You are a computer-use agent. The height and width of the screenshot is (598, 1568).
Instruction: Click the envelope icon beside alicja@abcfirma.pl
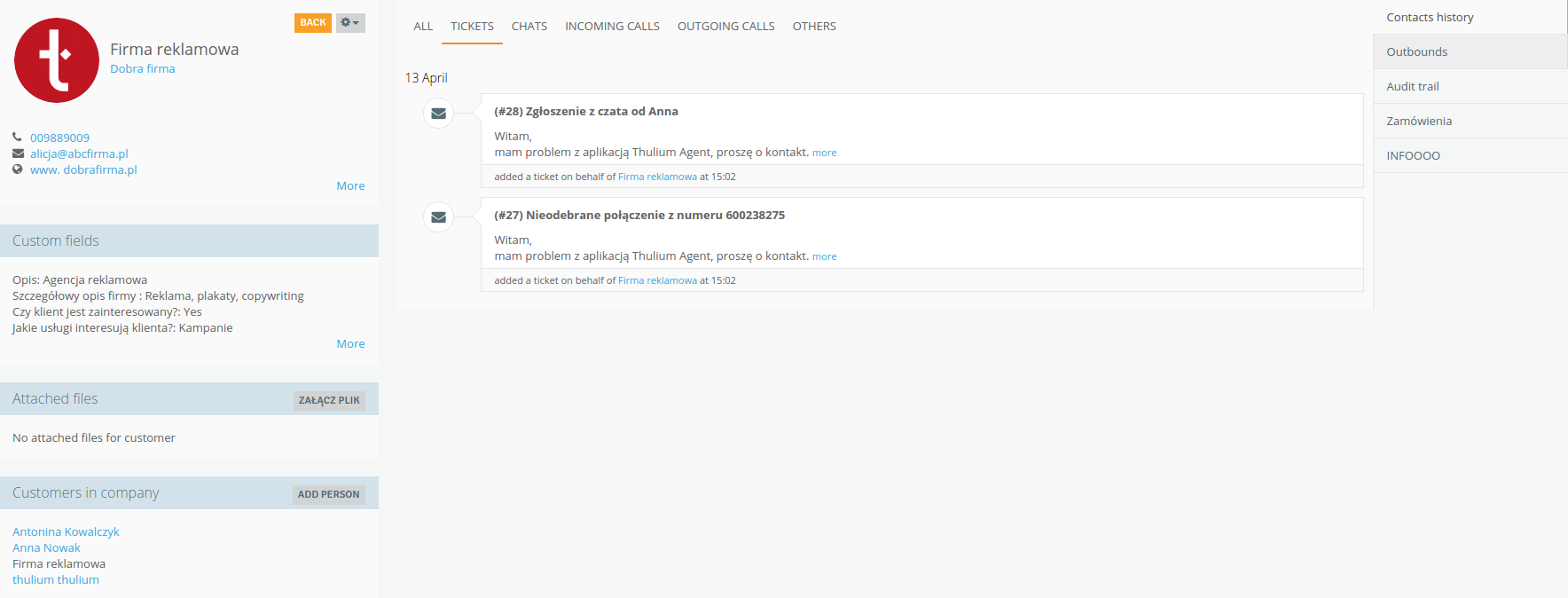click(x=17, y=153)
